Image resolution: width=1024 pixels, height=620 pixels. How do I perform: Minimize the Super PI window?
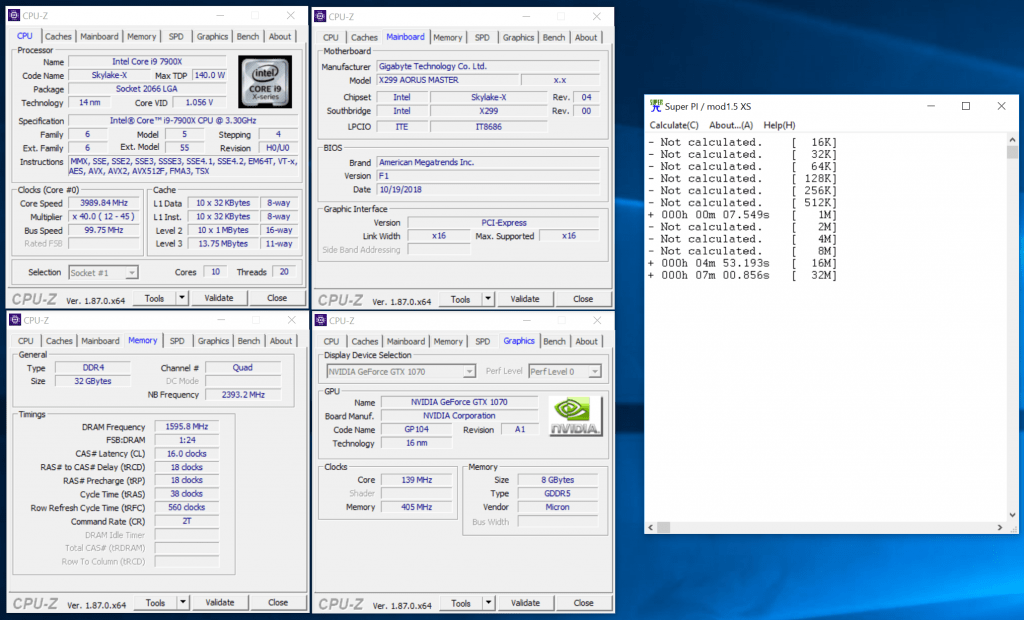point(930,106)
